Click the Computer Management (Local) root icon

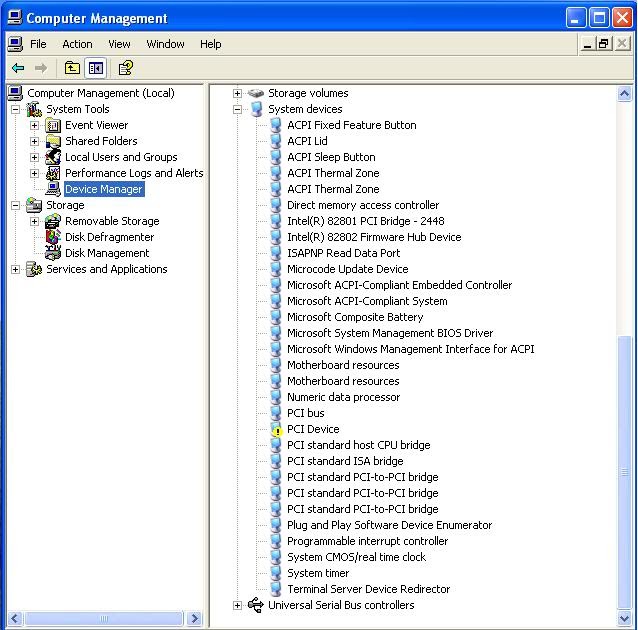click(15, 93)
